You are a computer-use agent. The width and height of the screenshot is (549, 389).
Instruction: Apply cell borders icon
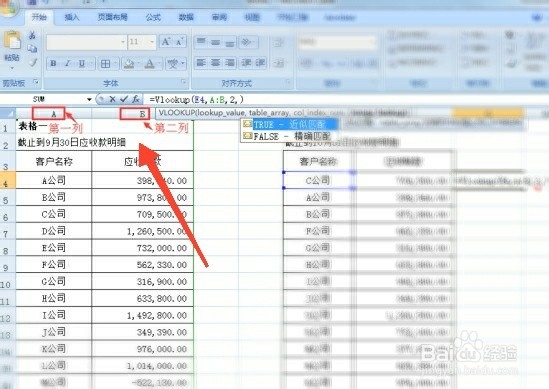pos(105,64)
